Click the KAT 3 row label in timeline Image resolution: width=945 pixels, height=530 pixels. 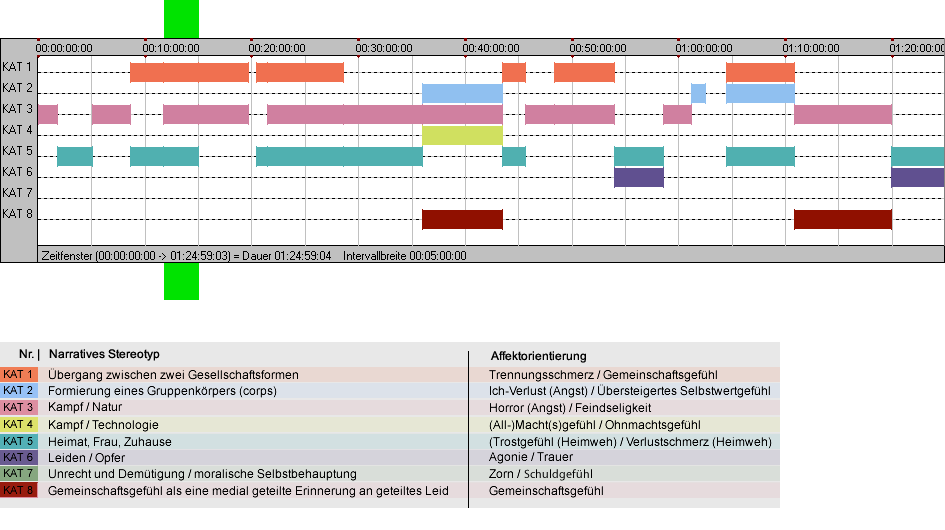pyautogui.click(x=17, y=109)
